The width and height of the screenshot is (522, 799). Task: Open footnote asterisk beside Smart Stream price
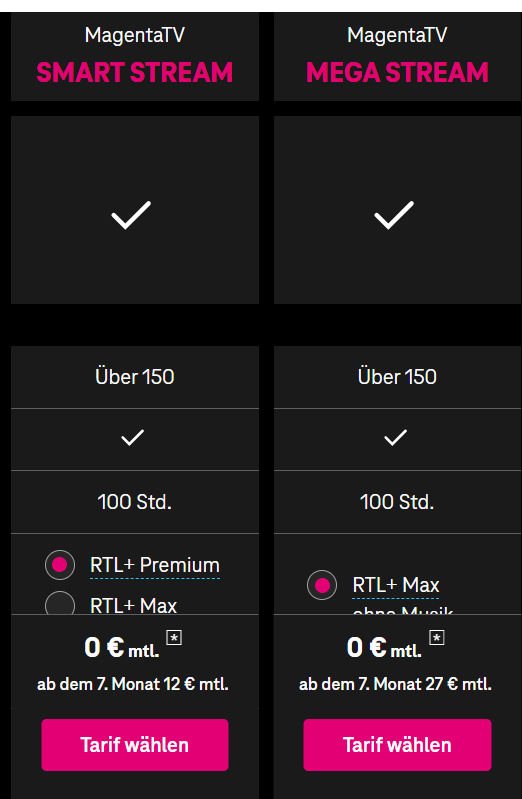click(x=174, y=637)
